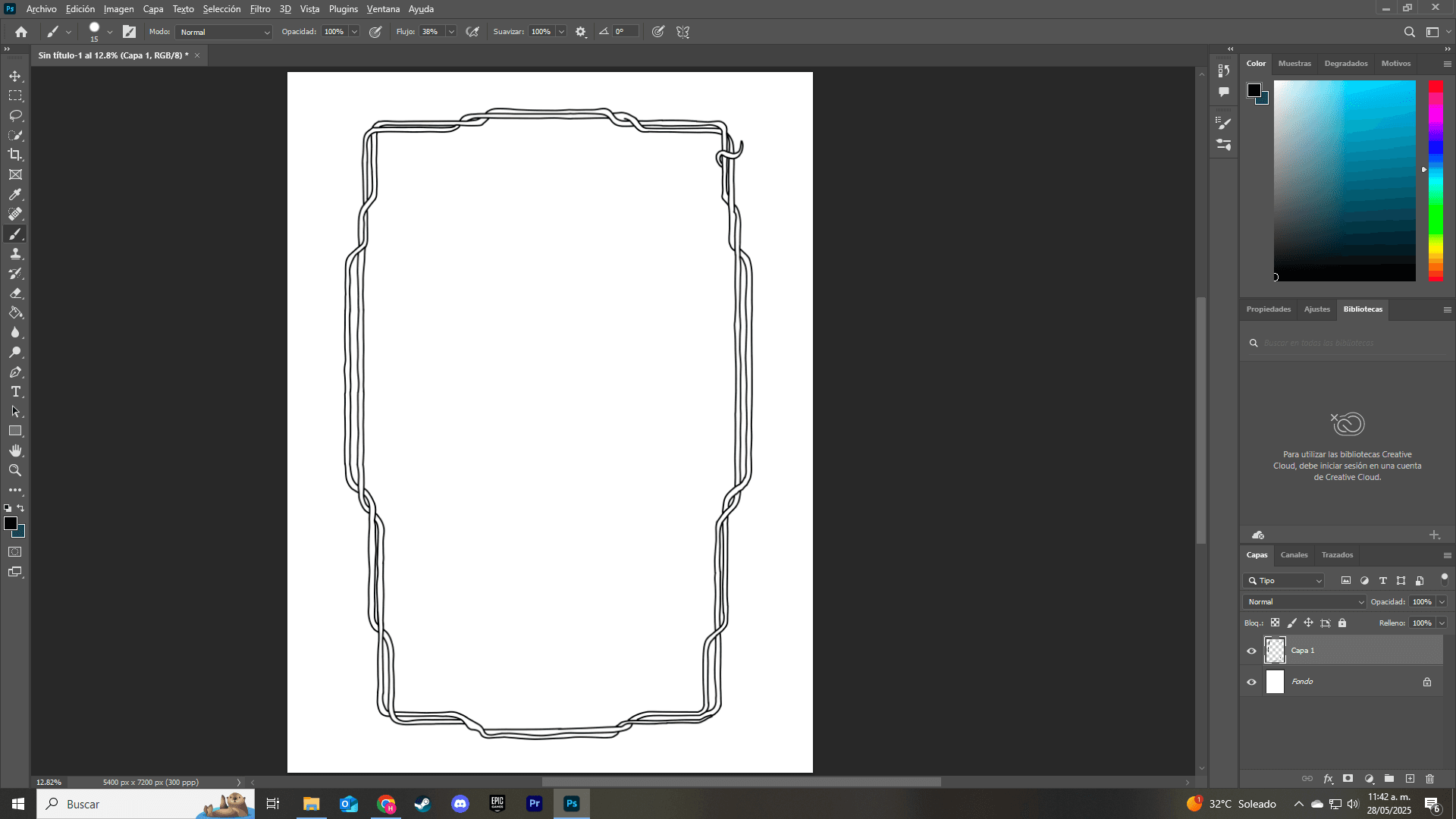Toggle visibility of the Fondo layer
Viewport: 1456px width, 819px height.
click(1251, 682)
